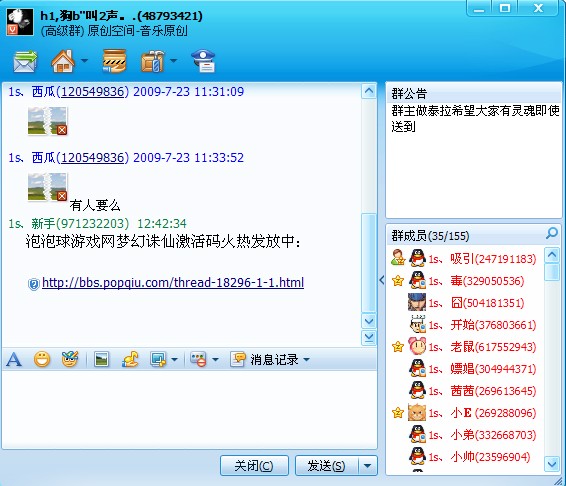Click the admin star beside 毒
Screen dimensions: 566x486
tap(398, 281)
